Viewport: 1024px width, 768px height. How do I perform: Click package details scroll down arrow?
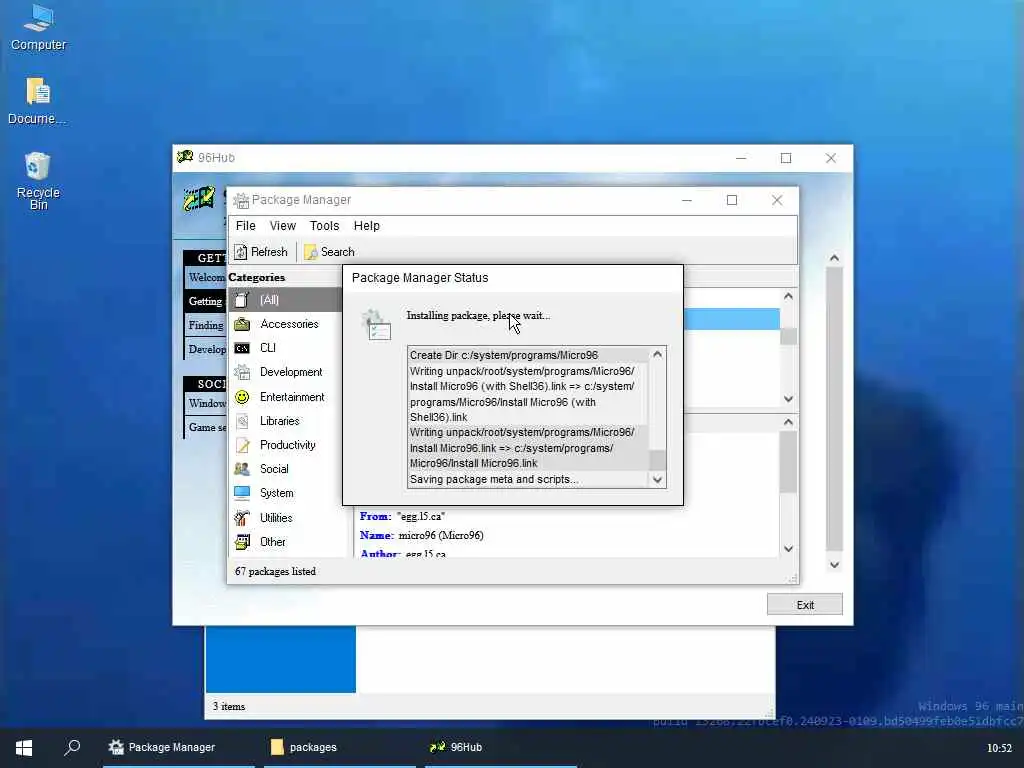pyautogui.click(x=788, y=549)
